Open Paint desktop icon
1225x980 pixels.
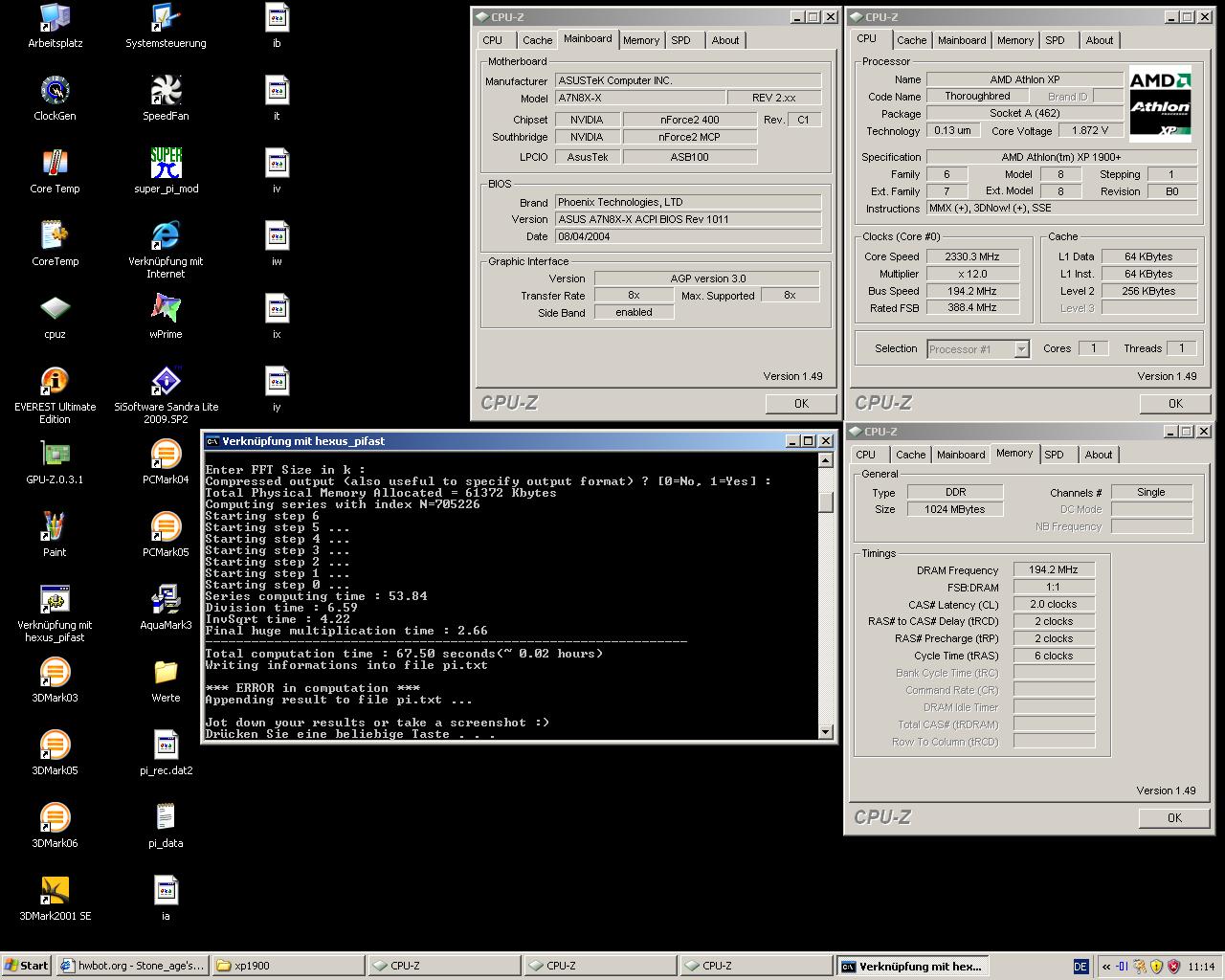click(x=55, y=535)
